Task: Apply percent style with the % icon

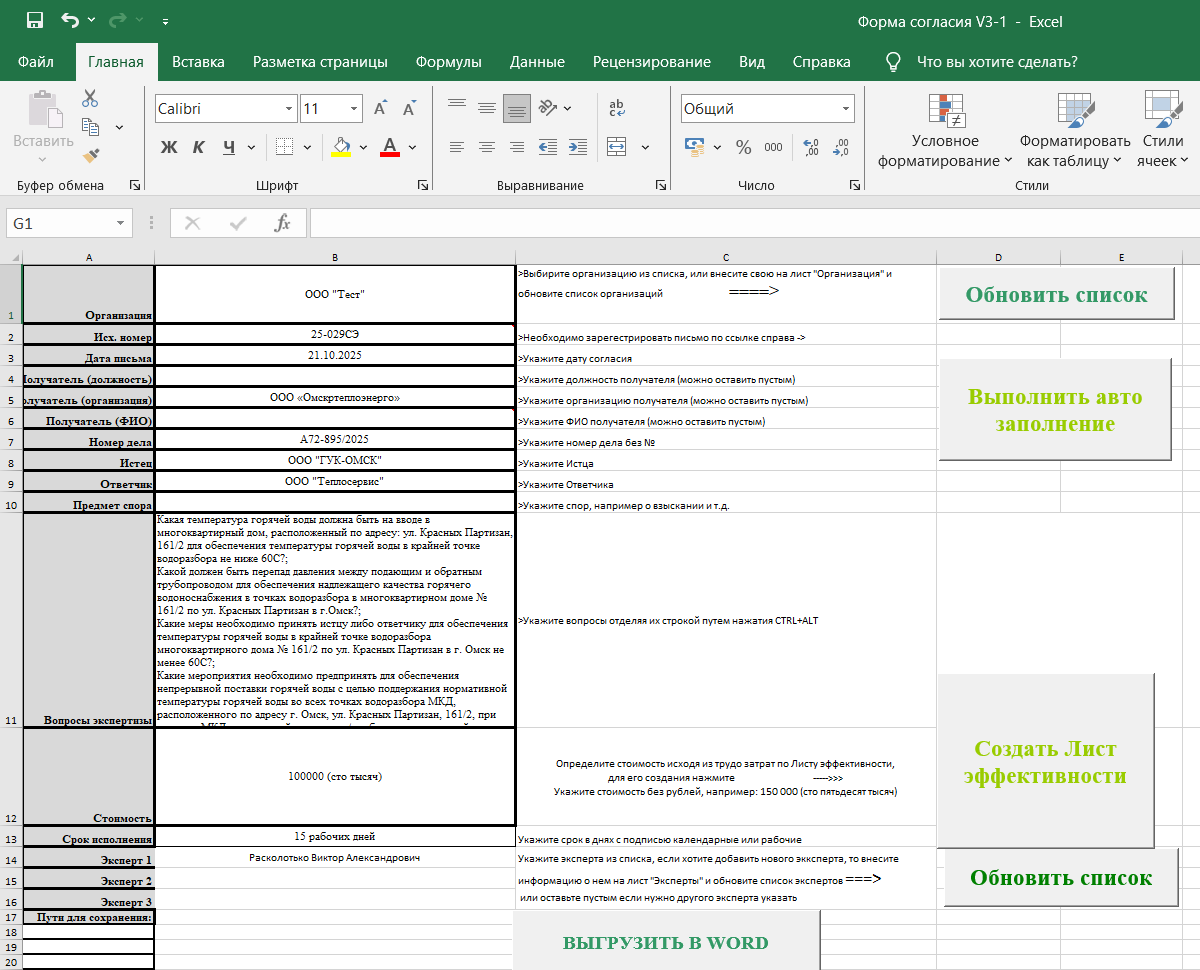Action: pos(743,147)
